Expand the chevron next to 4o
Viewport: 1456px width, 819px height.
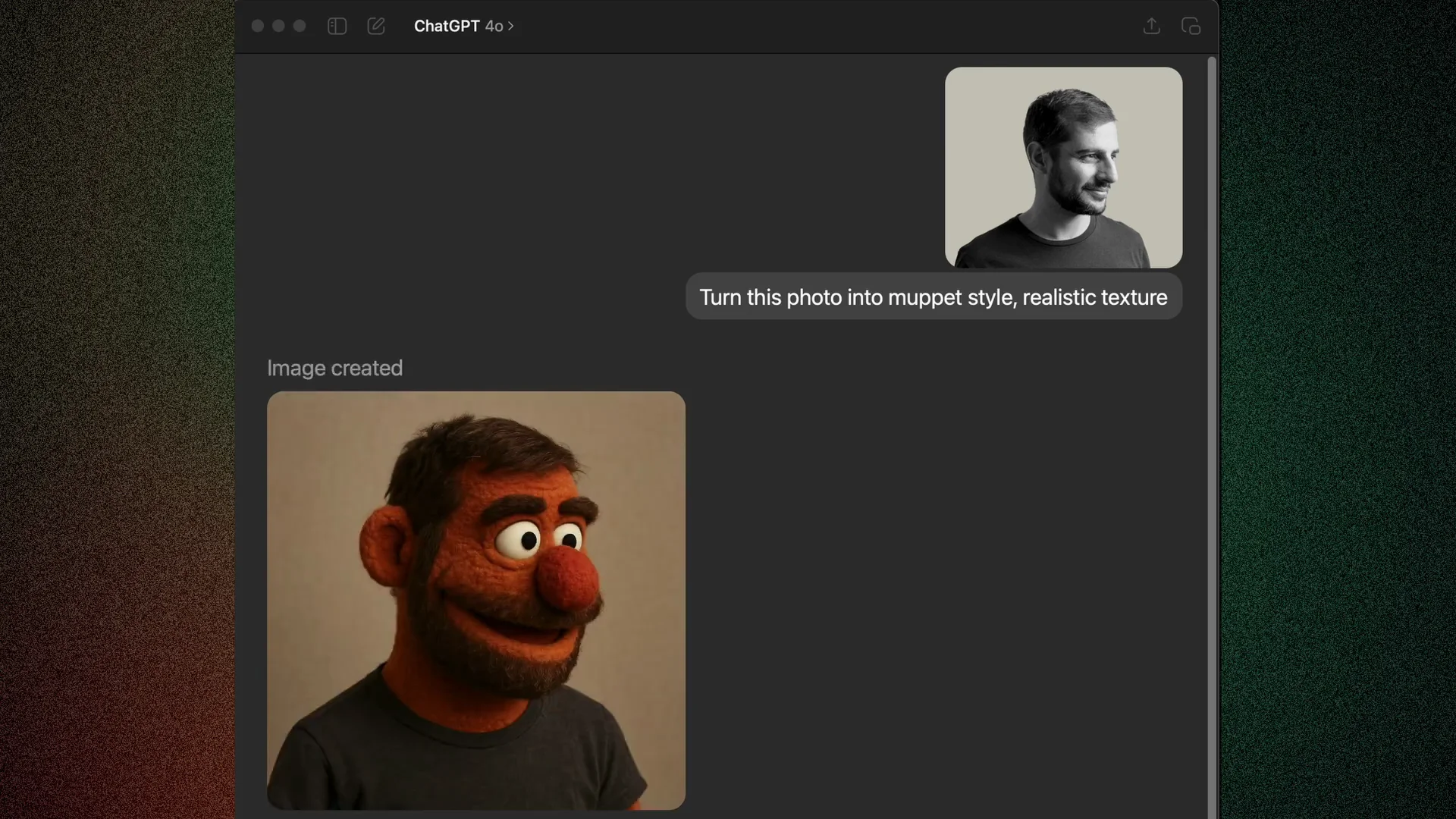pyautogui.click(x=511, y=26)
